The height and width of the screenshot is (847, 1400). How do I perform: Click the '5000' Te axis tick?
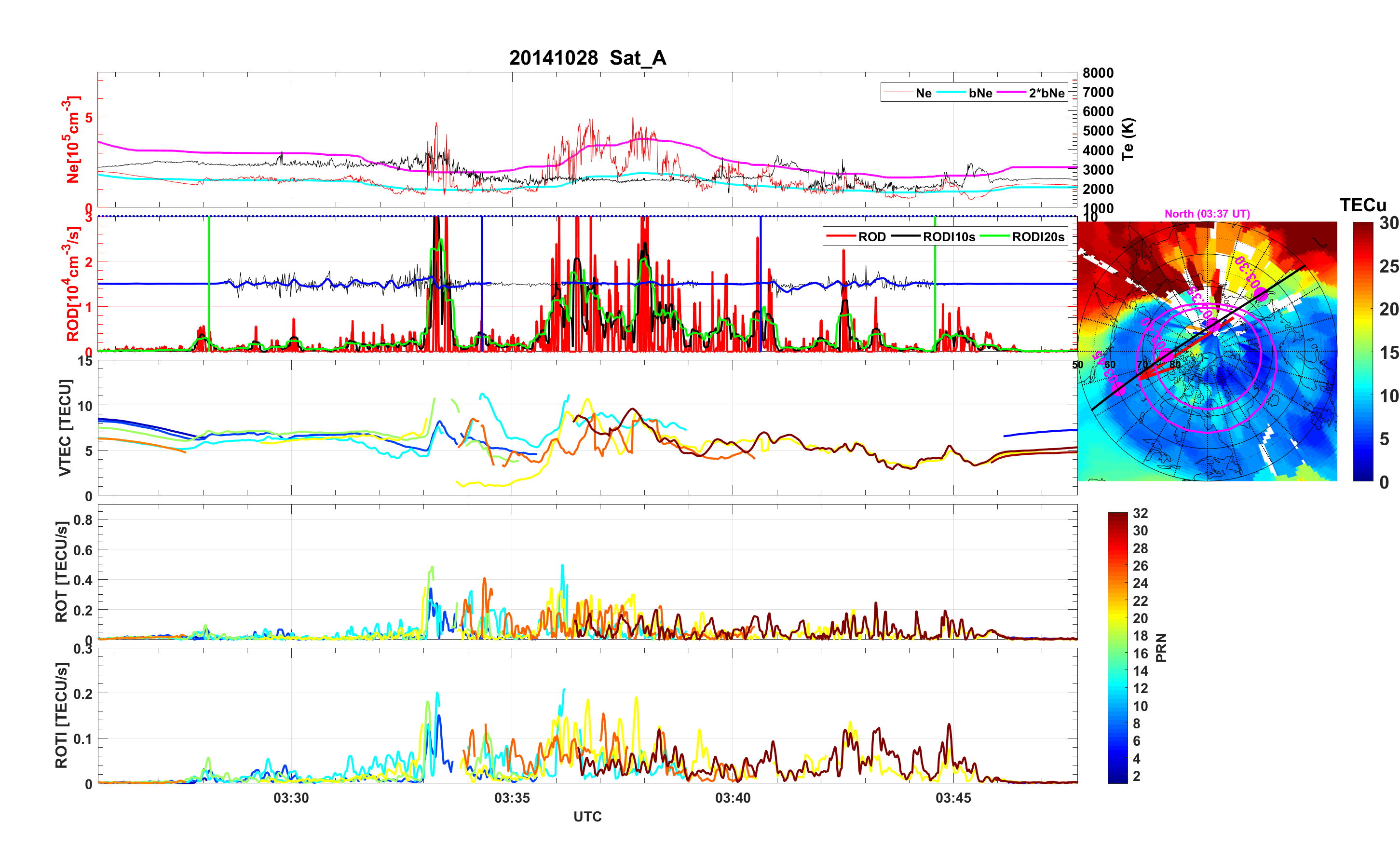tap(1098, 131)
